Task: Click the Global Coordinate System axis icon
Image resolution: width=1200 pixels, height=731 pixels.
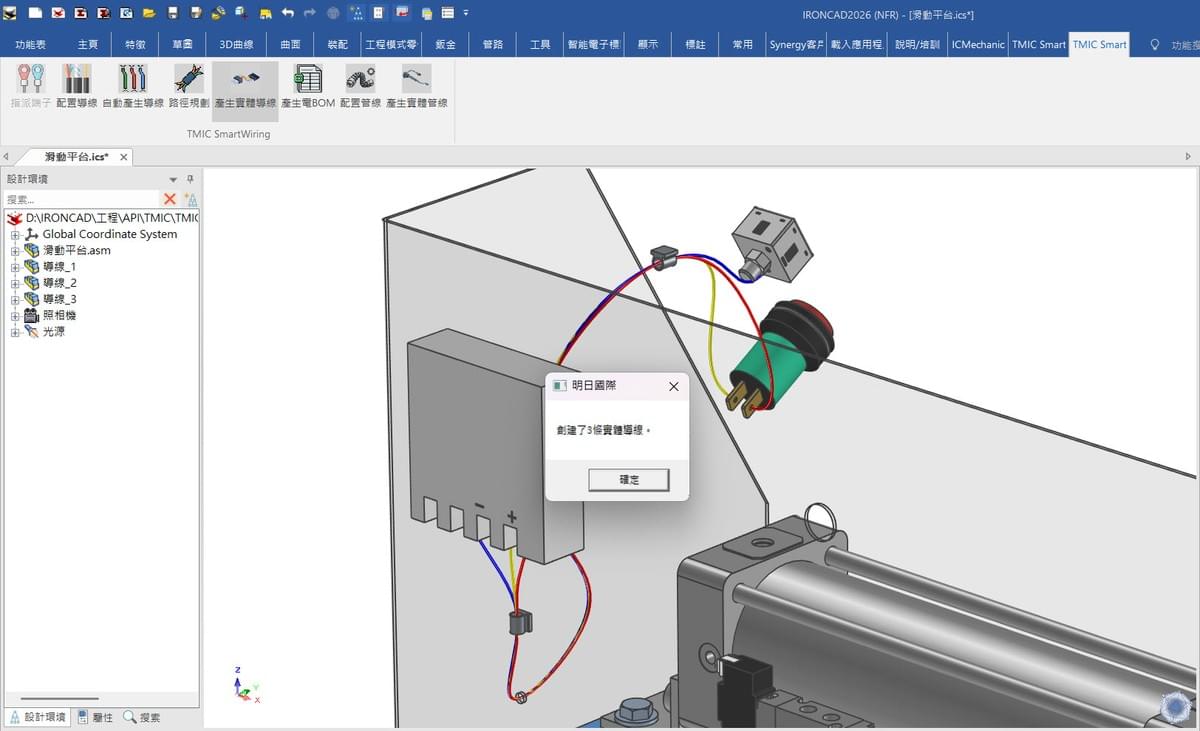Action: point(31,234)
